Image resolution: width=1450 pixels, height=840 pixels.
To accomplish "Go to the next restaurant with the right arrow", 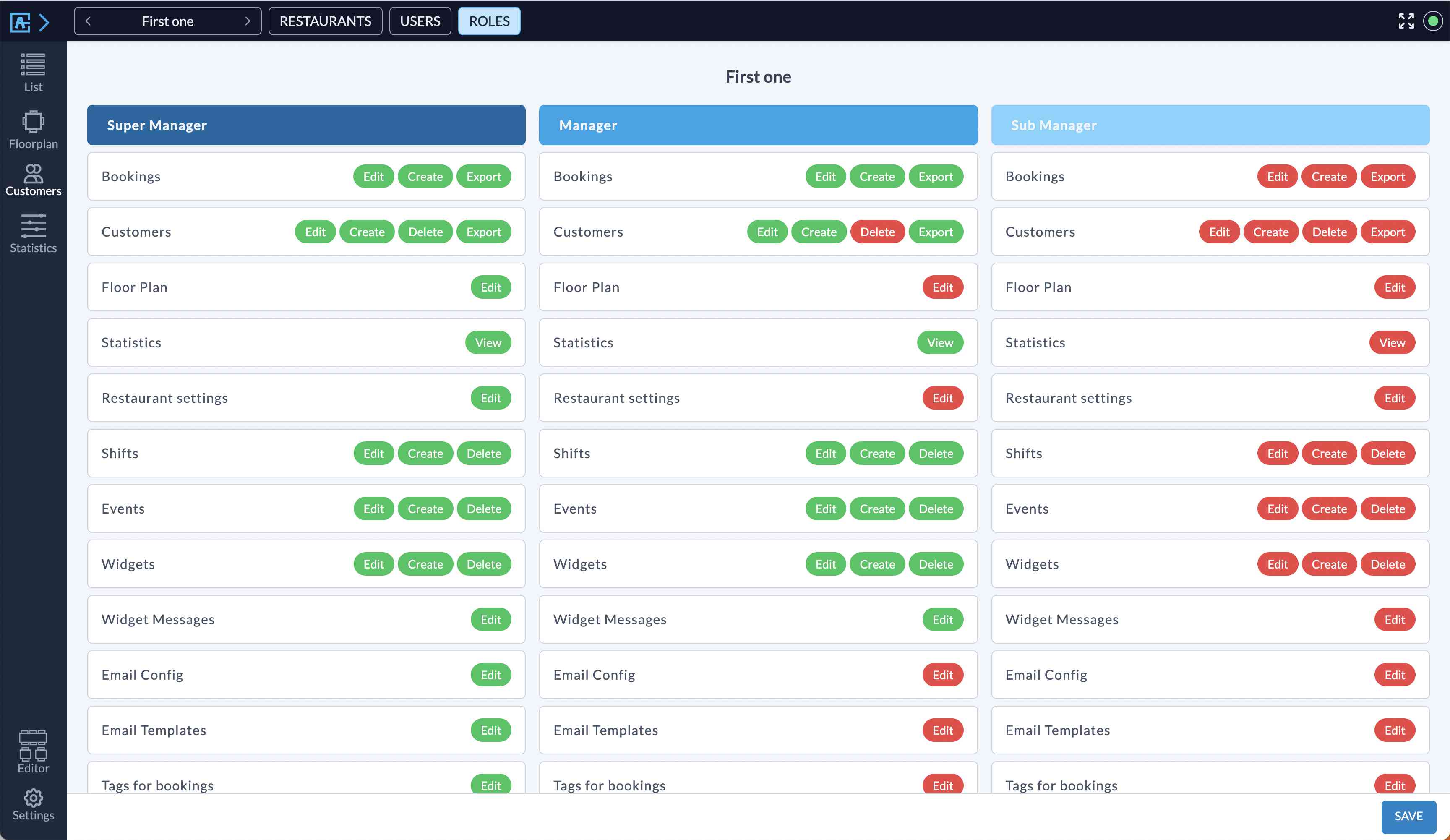I will [x=248, y=21].
